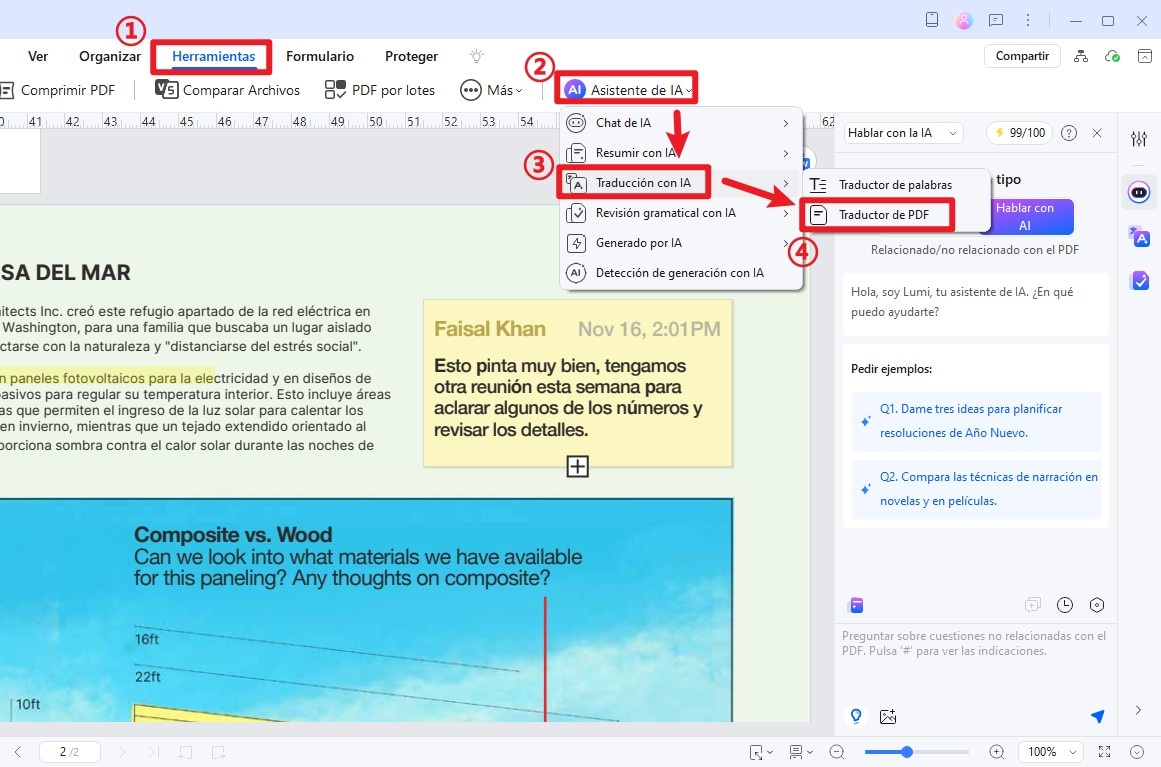1161x767 pixels.
Task: Click the Hablar con AI button
Action: 1025,216
